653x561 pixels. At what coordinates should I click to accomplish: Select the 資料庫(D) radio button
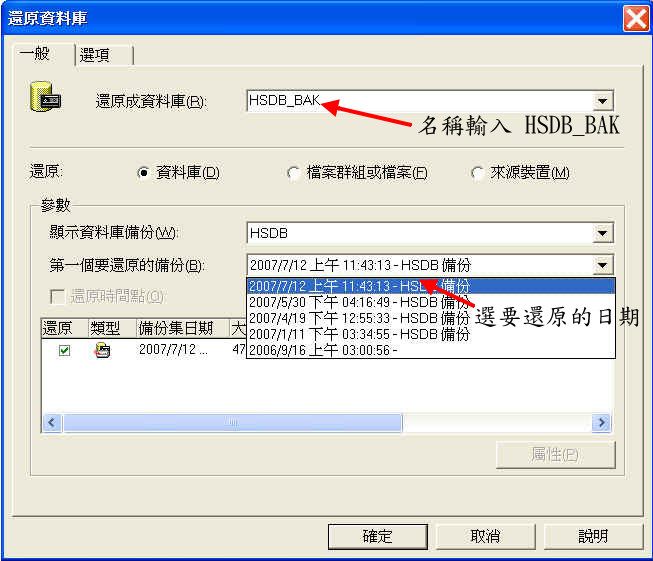coord(143,172)
